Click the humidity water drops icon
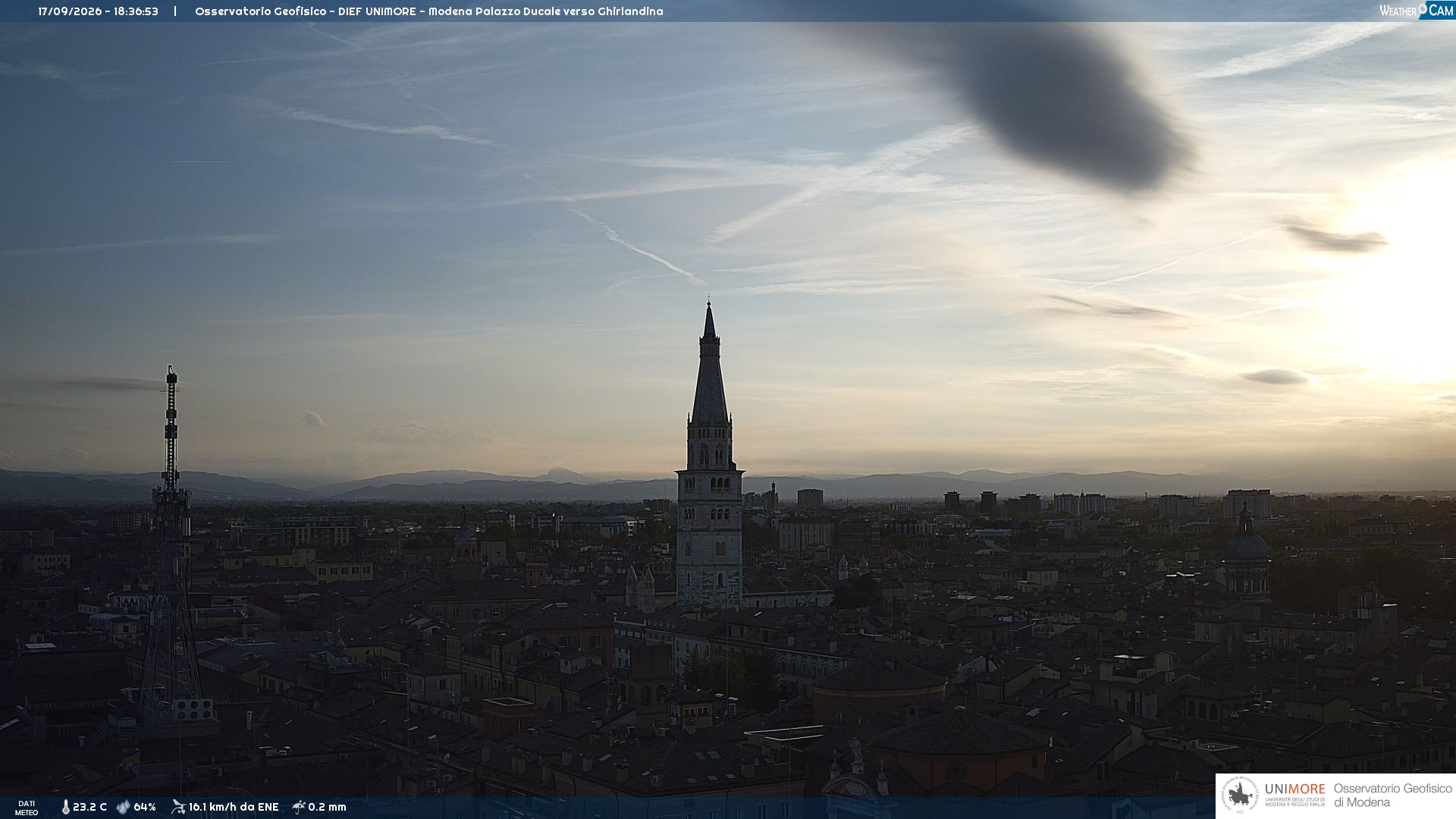The image size is (1456, 819). pyautogui.click(x=124, y=807)
